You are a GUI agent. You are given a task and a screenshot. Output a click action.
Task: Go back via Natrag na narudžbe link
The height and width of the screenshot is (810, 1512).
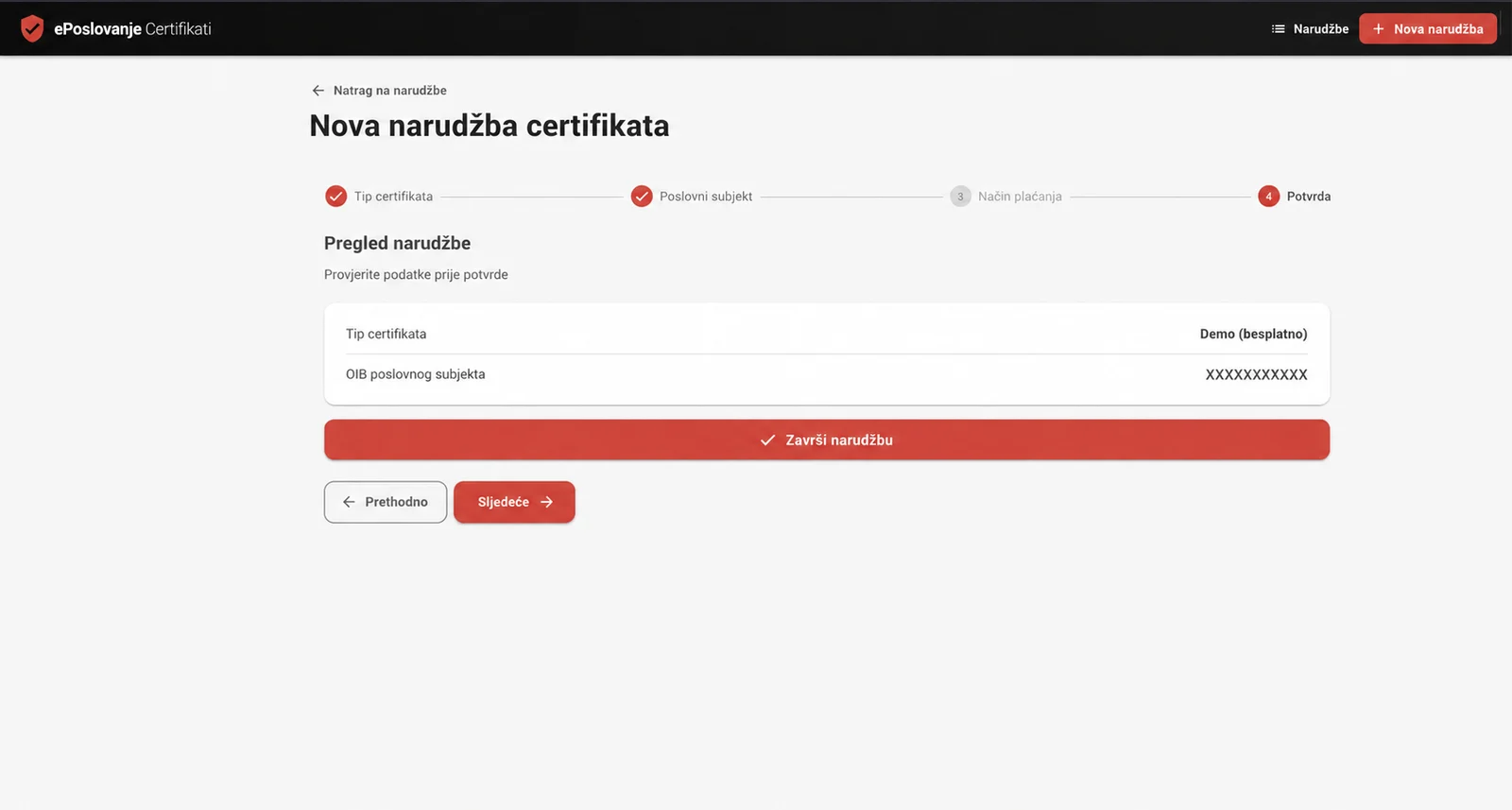[379, 91]
